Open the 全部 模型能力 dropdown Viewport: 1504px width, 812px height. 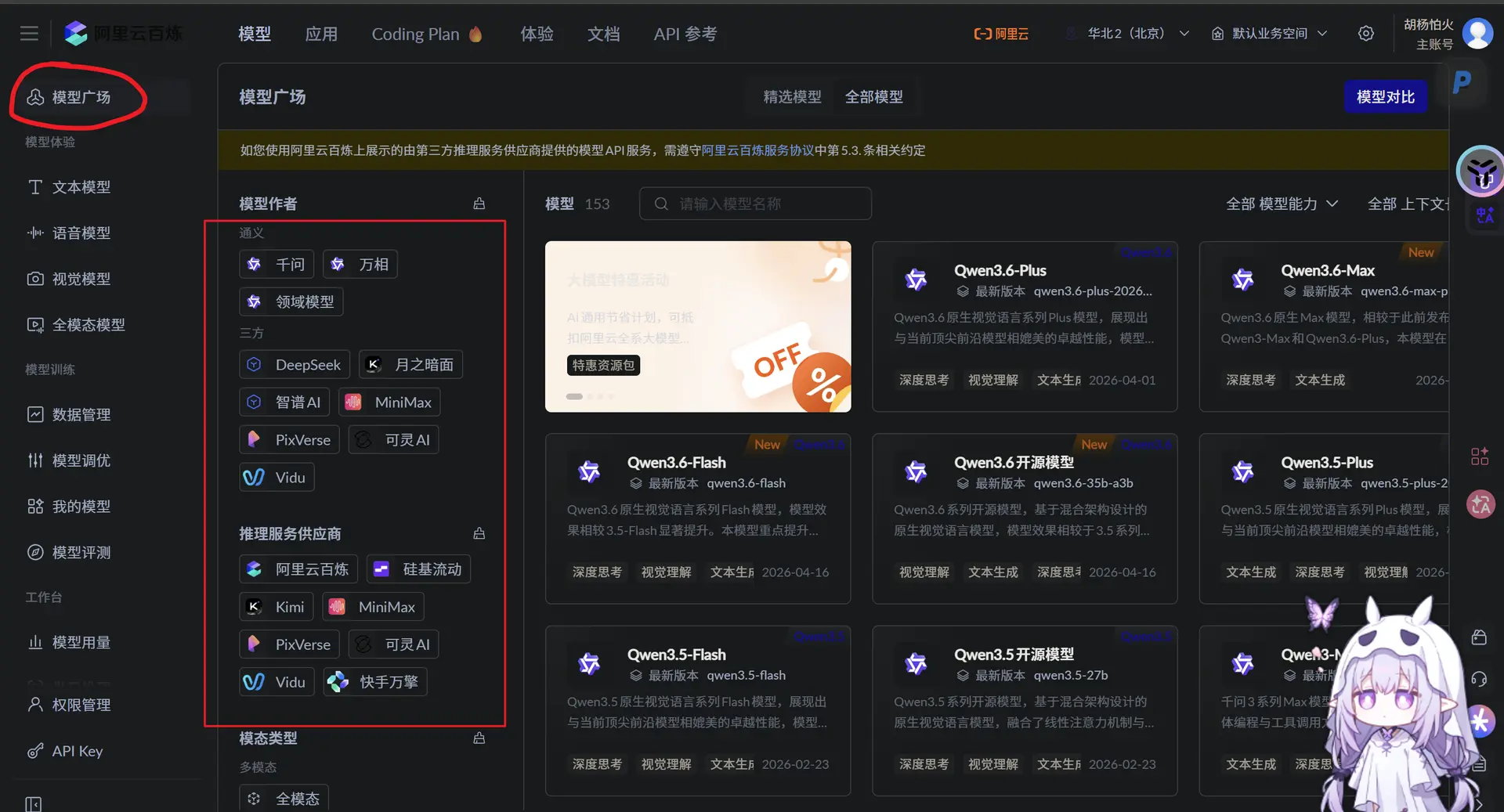click(1282, 204)
